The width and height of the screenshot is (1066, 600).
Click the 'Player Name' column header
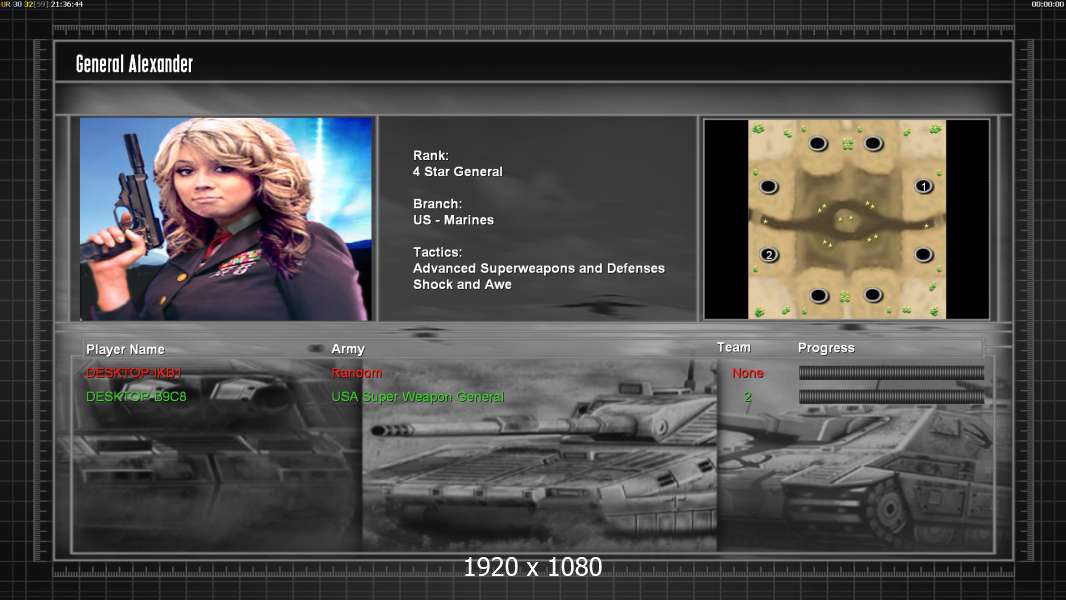(x=125, y=349)
